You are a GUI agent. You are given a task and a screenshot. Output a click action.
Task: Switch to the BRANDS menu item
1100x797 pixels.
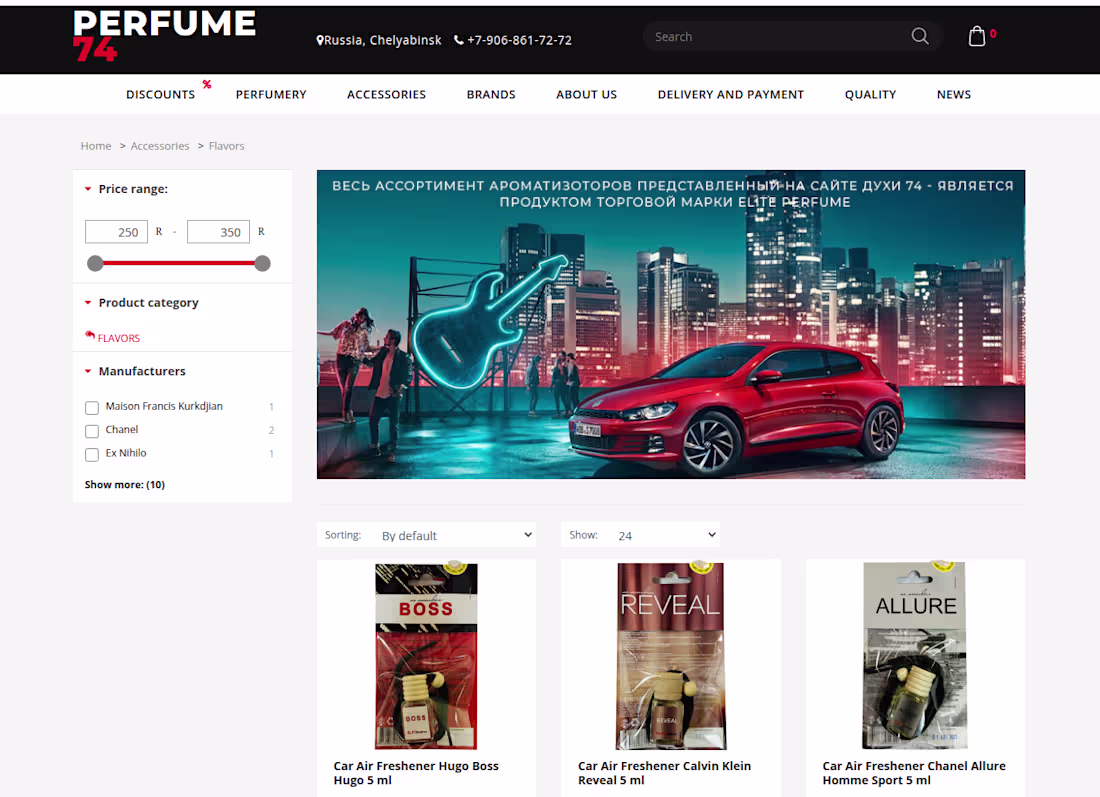point(491,94)
